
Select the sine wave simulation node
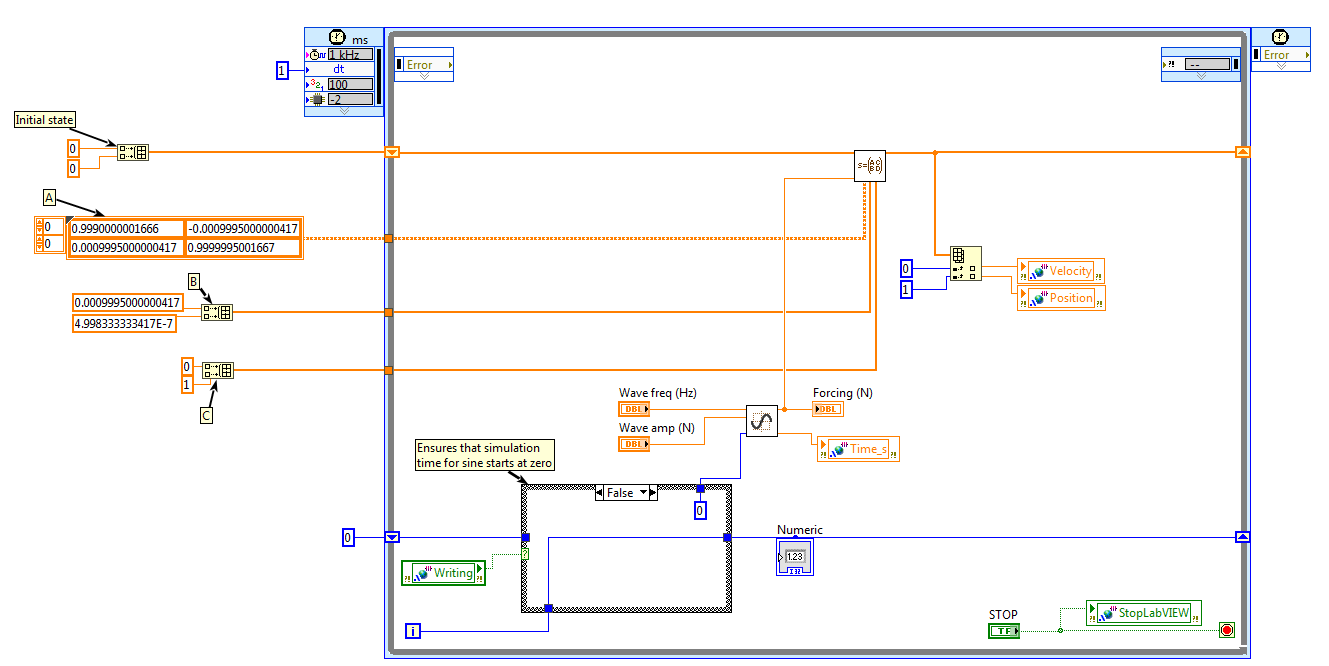tap(762, 421)
